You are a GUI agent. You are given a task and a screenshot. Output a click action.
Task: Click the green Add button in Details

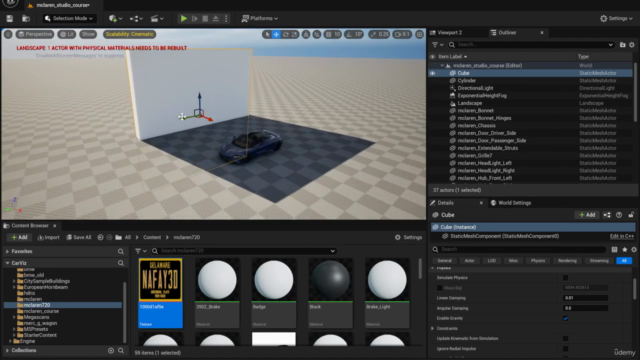point(587,215)
